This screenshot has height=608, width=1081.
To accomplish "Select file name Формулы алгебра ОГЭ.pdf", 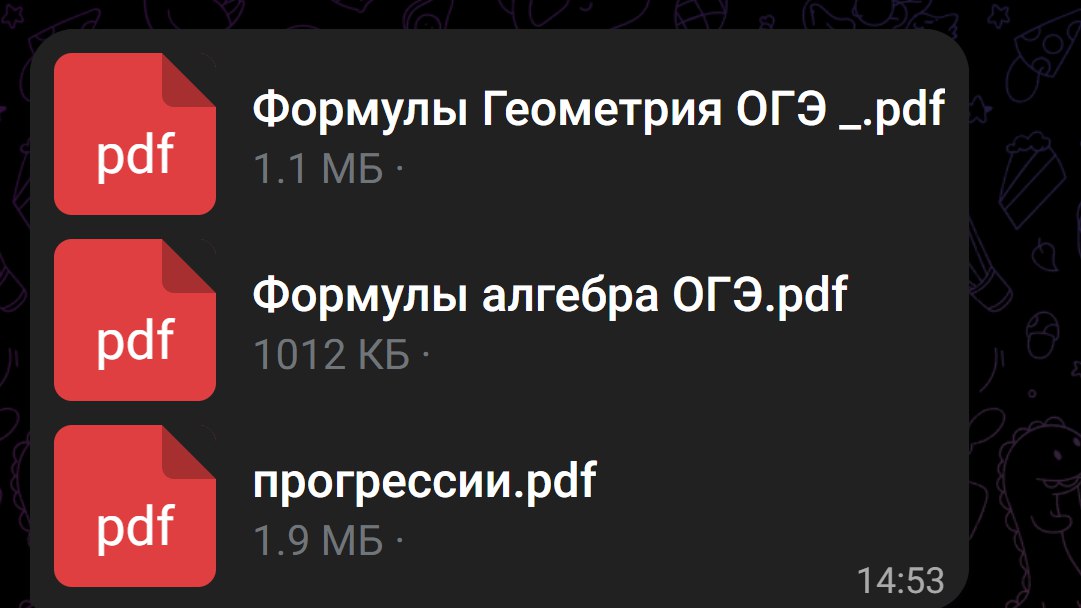I will pos(549,296).
